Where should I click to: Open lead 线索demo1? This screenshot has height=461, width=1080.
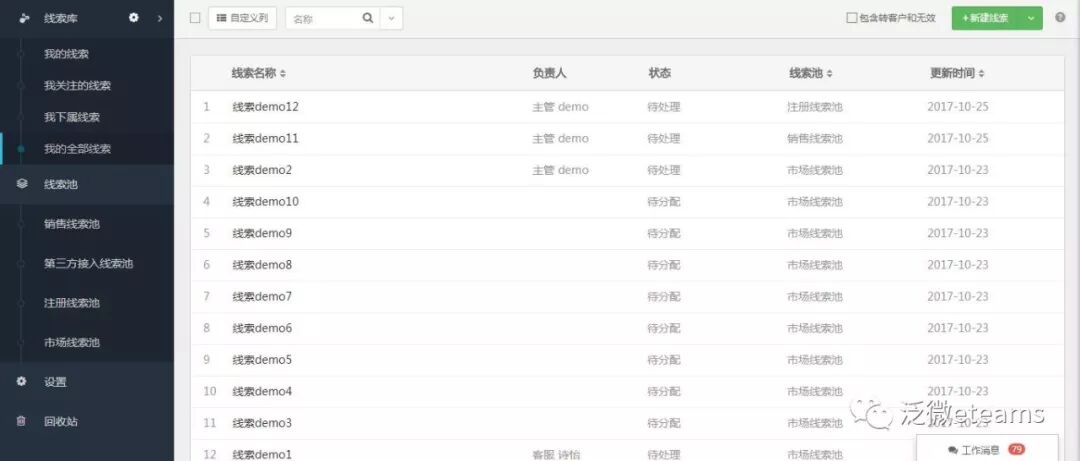point(262,455)
